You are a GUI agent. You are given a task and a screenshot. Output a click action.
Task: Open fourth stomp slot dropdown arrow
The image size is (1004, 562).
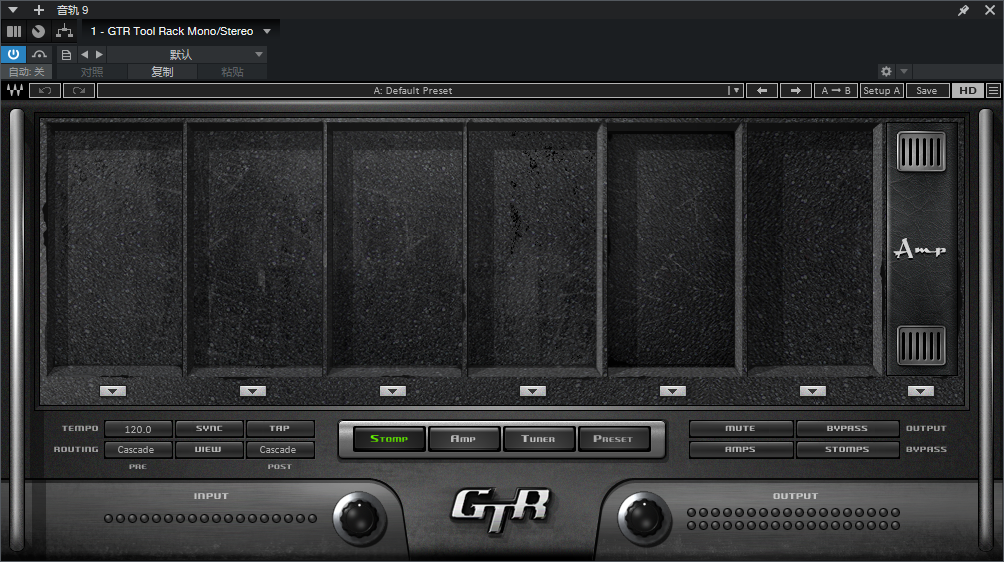coord(533,391)
